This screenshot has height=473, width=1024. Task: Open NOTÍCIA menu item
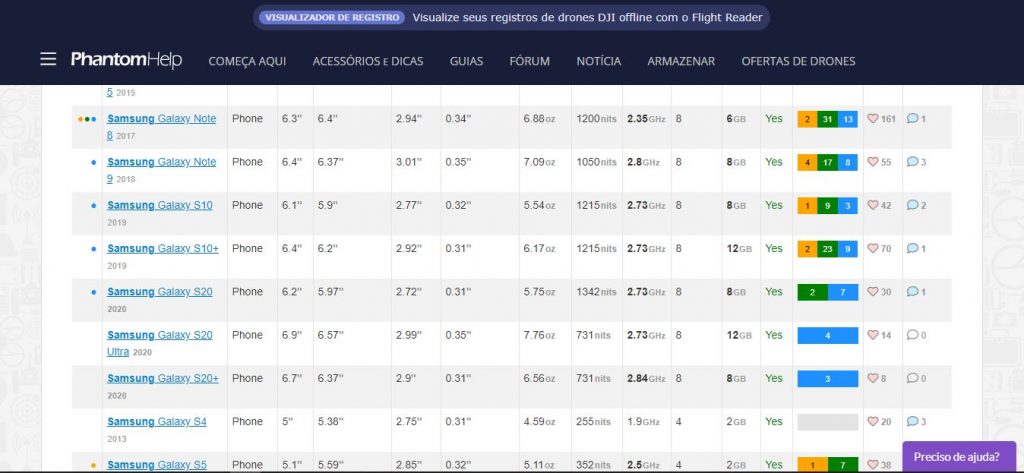(598, 61)
